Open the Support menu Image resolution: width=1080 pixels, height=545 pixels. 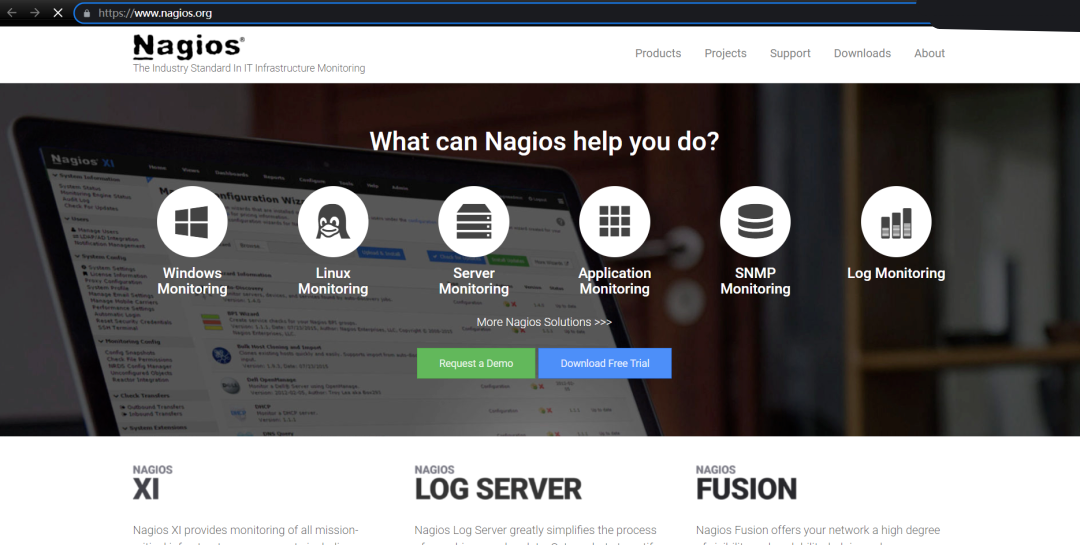pos(790,53)
